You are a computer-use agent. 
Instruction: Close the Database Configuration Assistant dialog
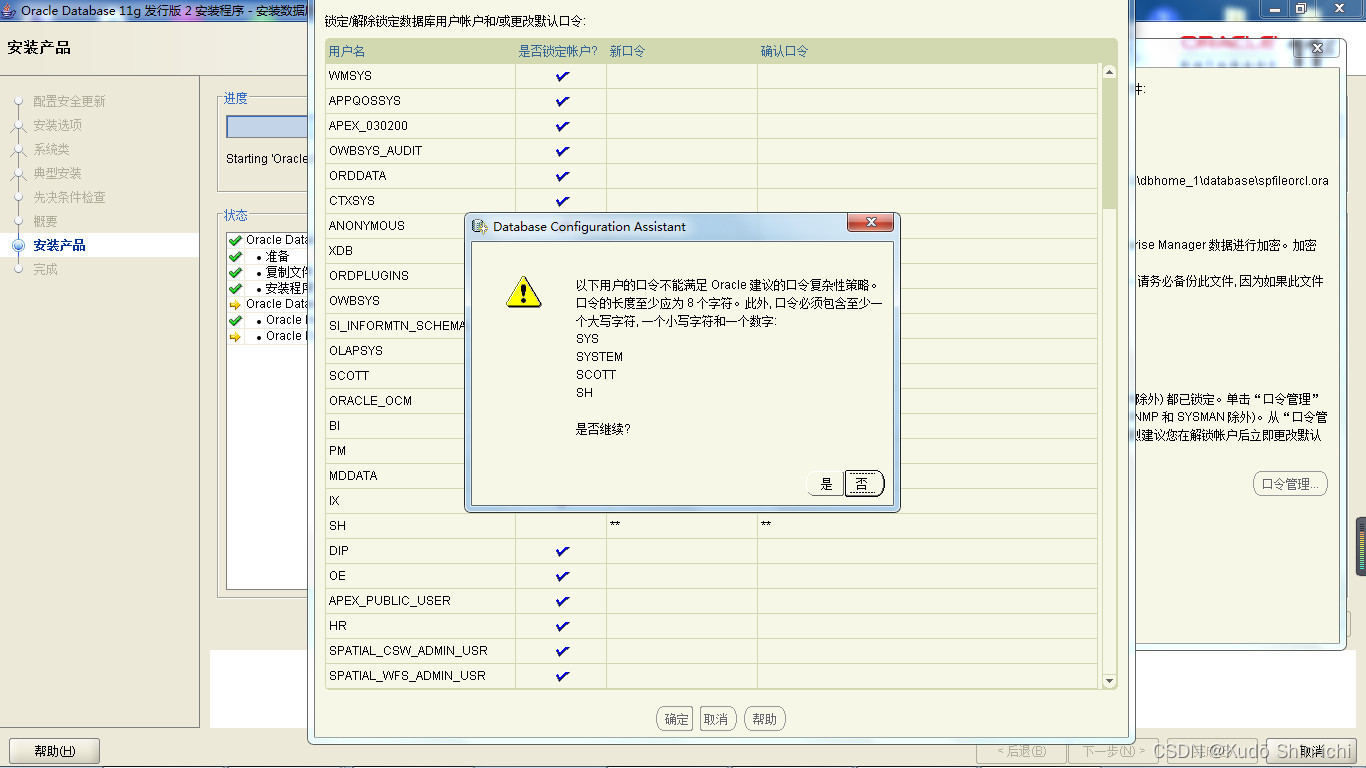pos(870,223)
